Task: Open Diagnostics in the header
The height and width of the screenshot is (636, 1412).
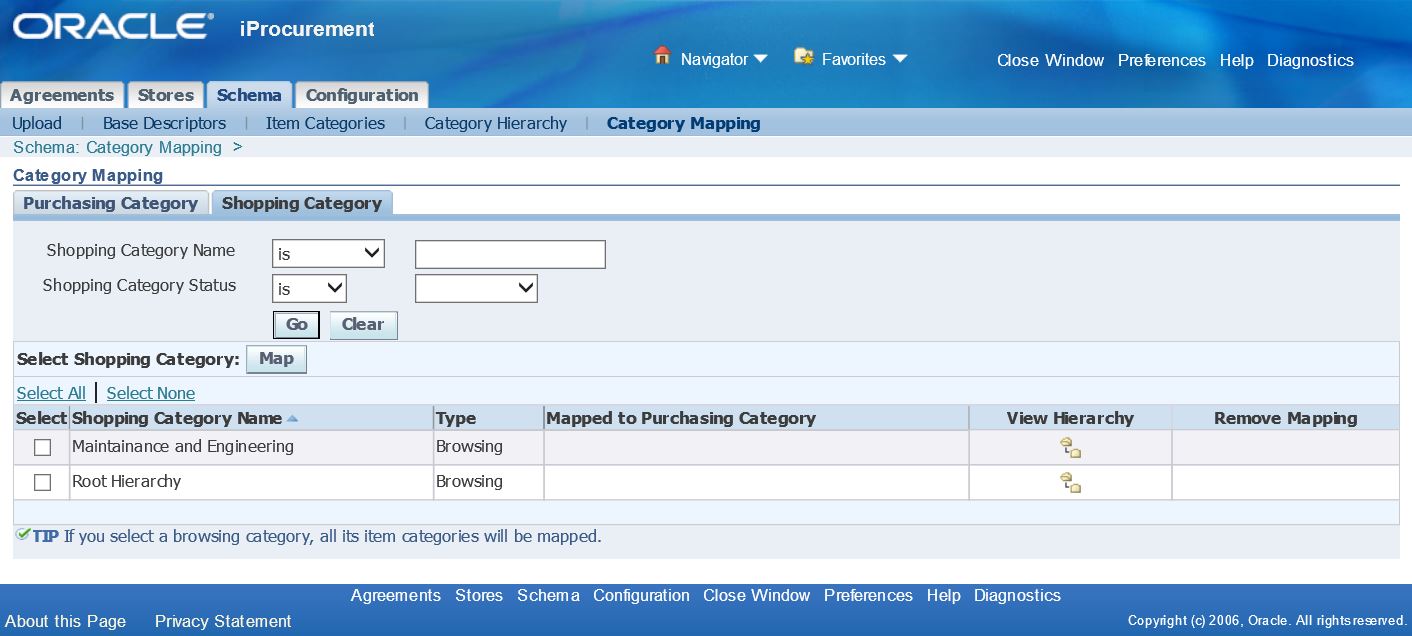Action: point(1310,60)
